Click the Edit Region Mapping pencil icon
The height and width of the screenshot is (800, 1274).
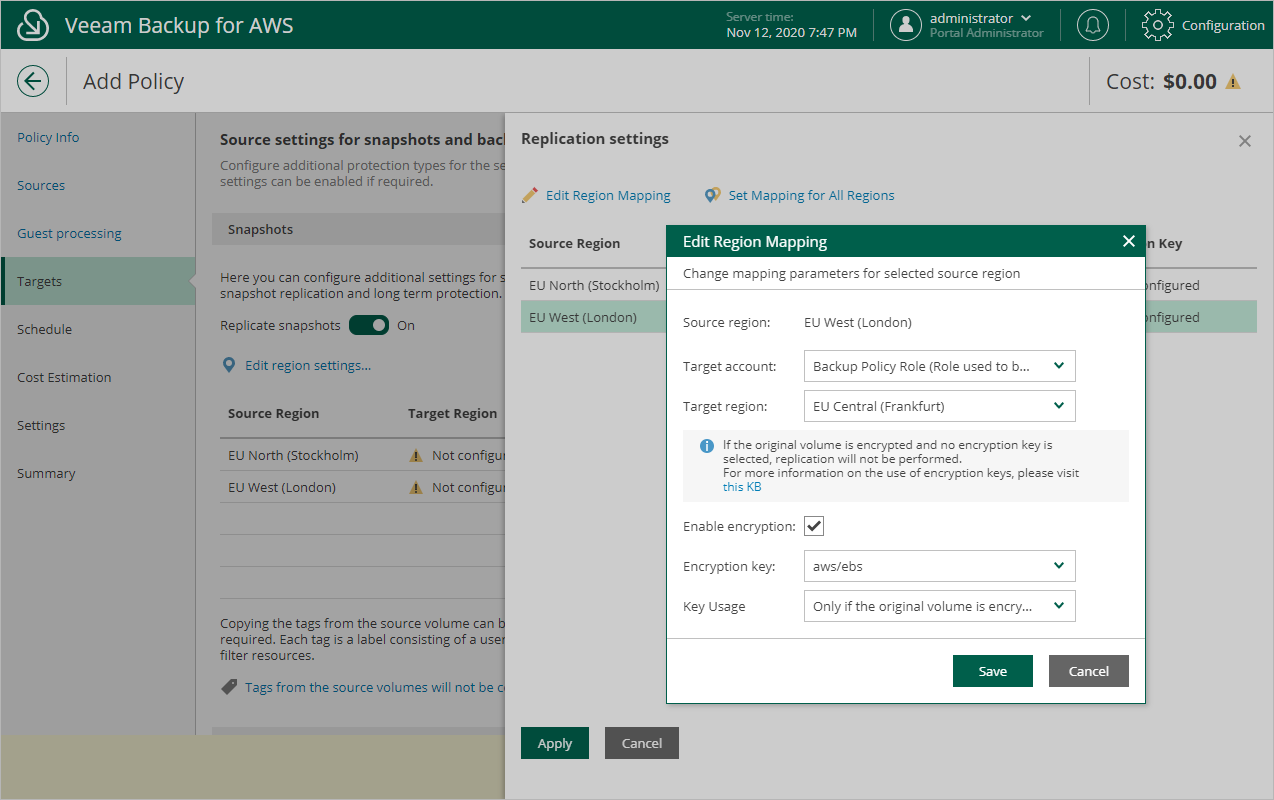530,195
